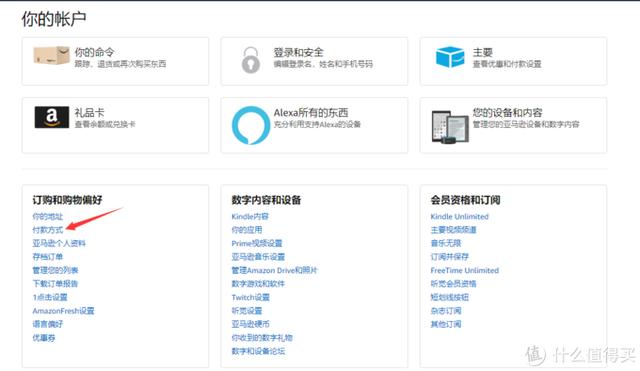Open the 数字游戏和软件 link
This screenshot has height=371, width=640.
[258, 284]
